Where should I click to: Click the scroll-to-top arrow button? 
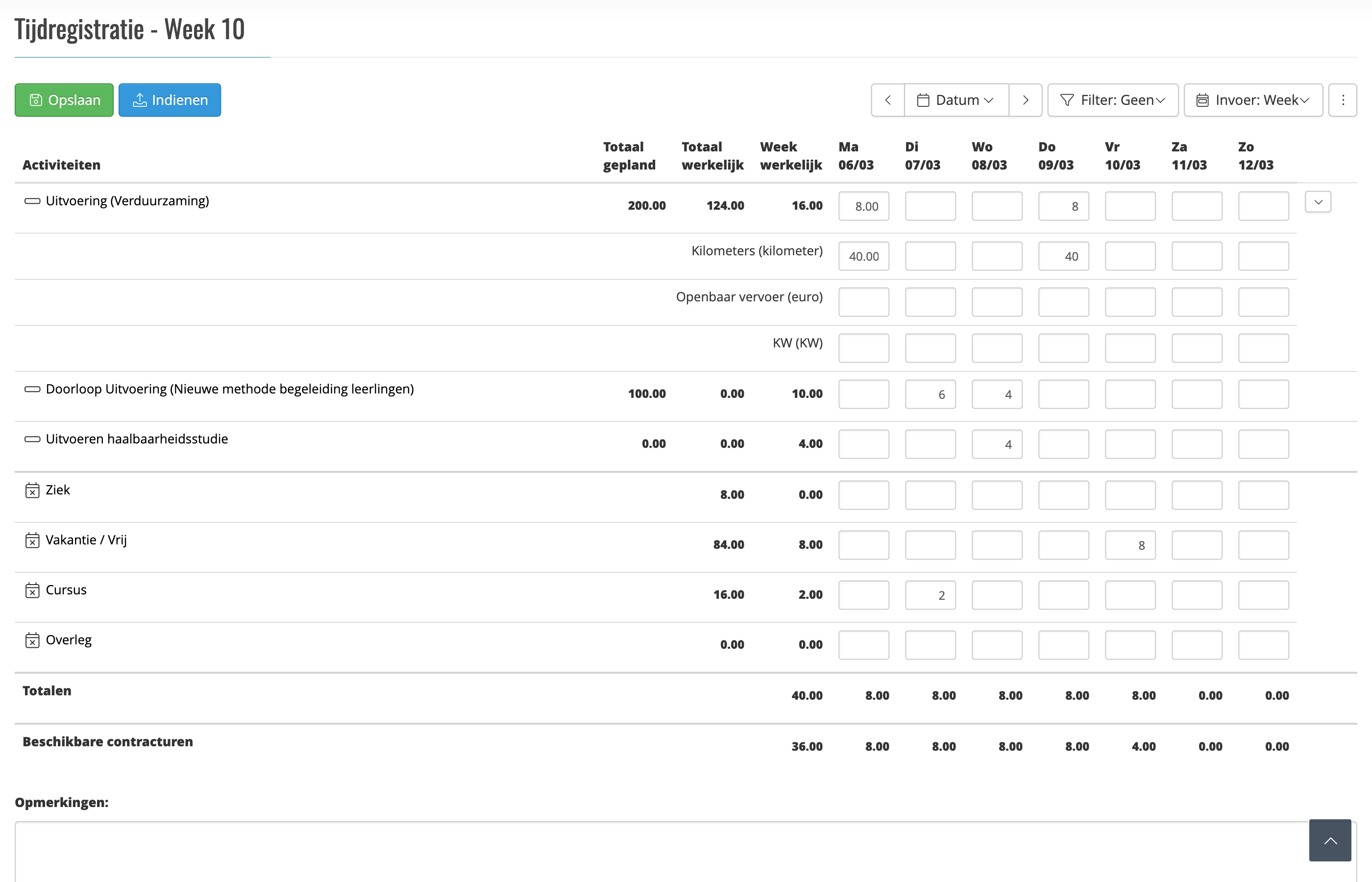[1330, 840]
